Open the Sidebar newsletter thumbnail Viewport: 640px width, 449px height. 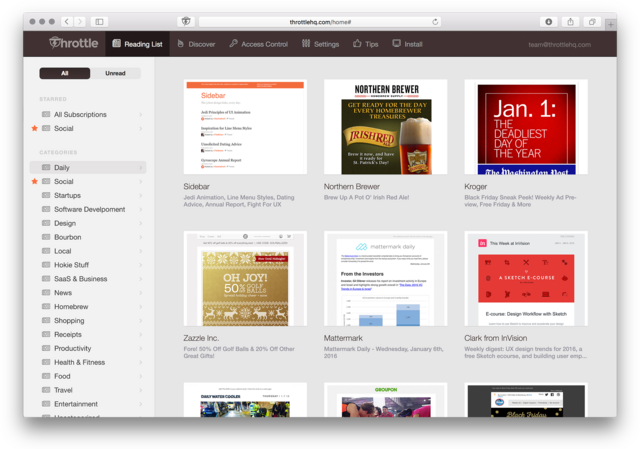pyautogui.click(x=245, y=127)
